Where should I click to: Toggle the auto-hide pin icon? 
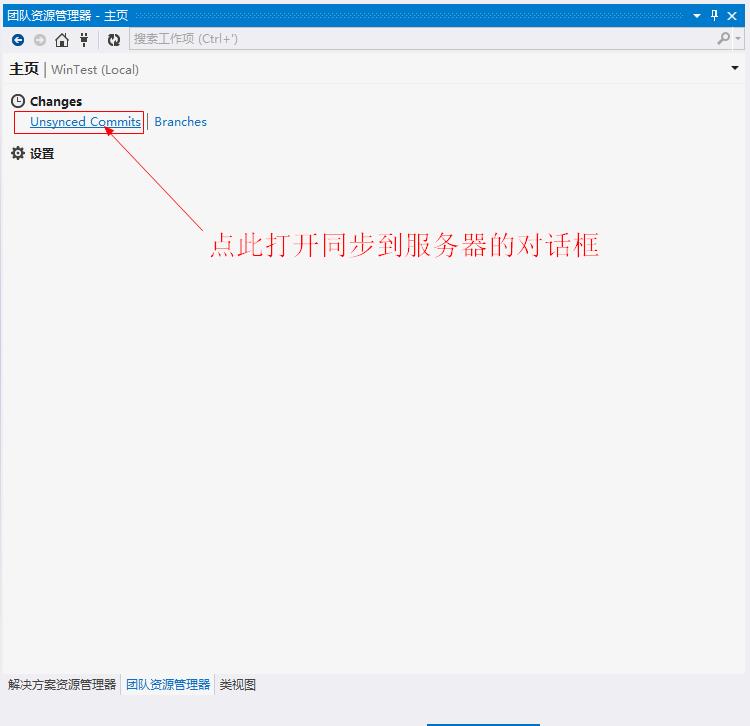click(x=714, y=15)
